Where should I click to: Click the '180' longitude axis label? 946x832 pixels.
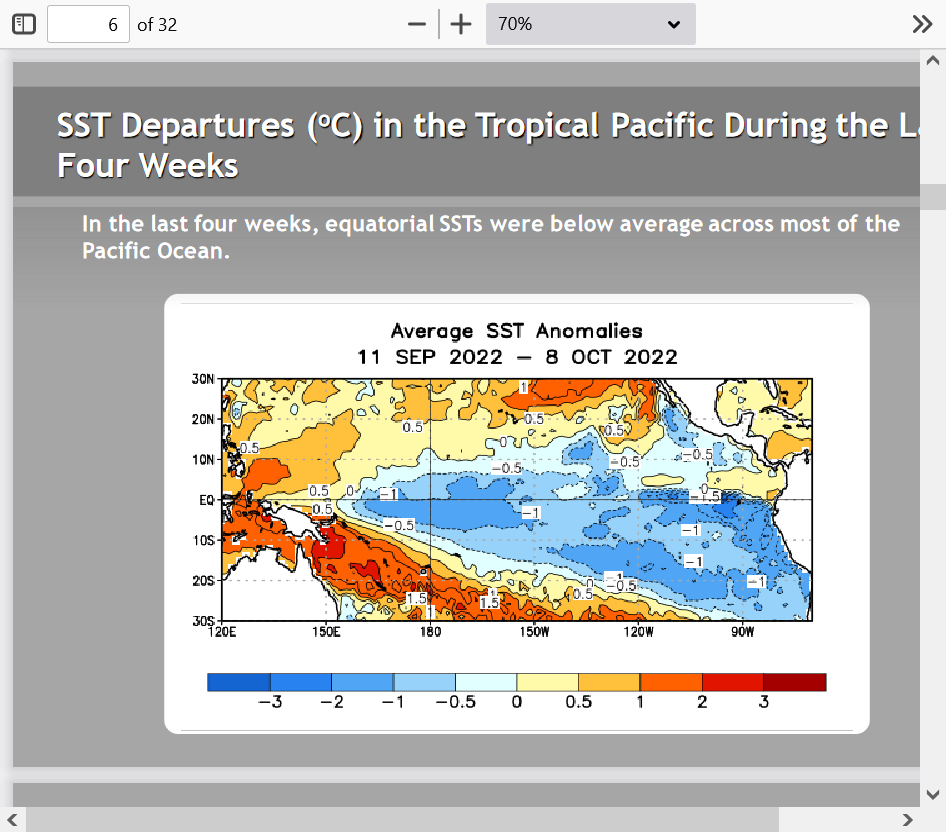point(430,632)
